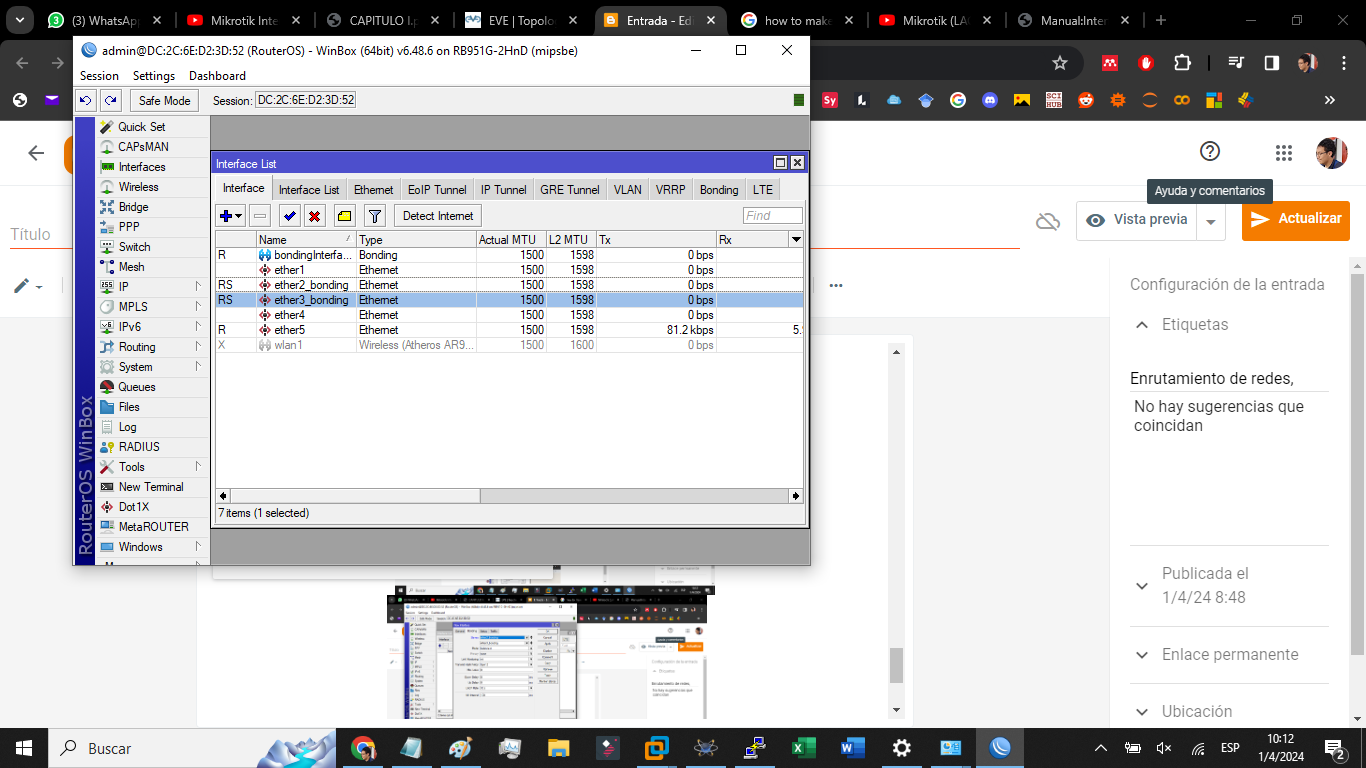
Task: Open the Dashboard menu
Action: [x=217, y=76]
